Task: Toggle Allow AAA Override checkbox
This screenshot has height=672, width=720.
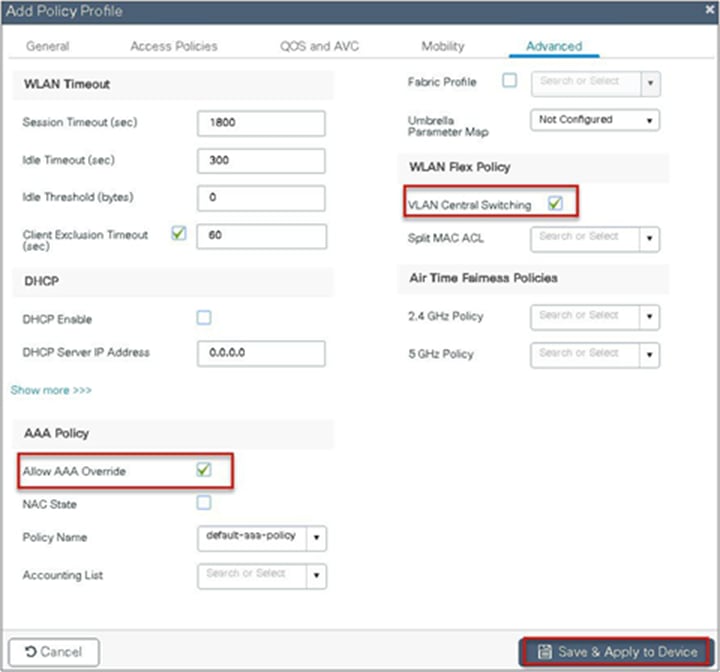Action: click(203, 469)
